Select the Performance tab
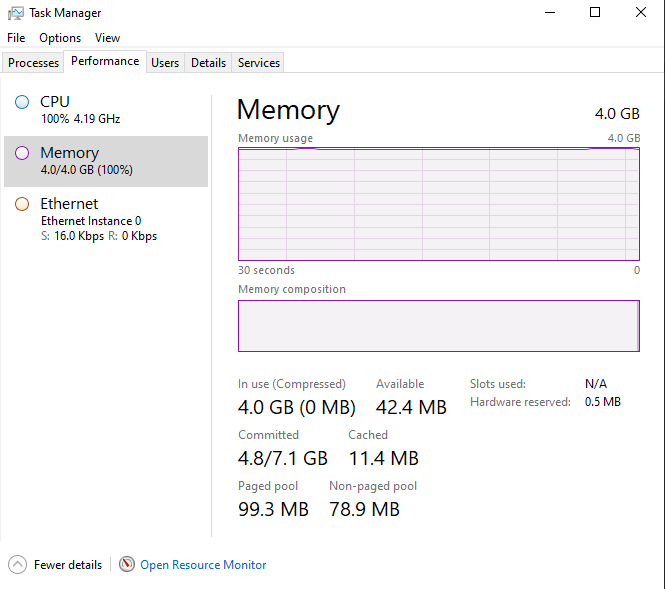Screen dimensions: 665x589 [105, 61]
